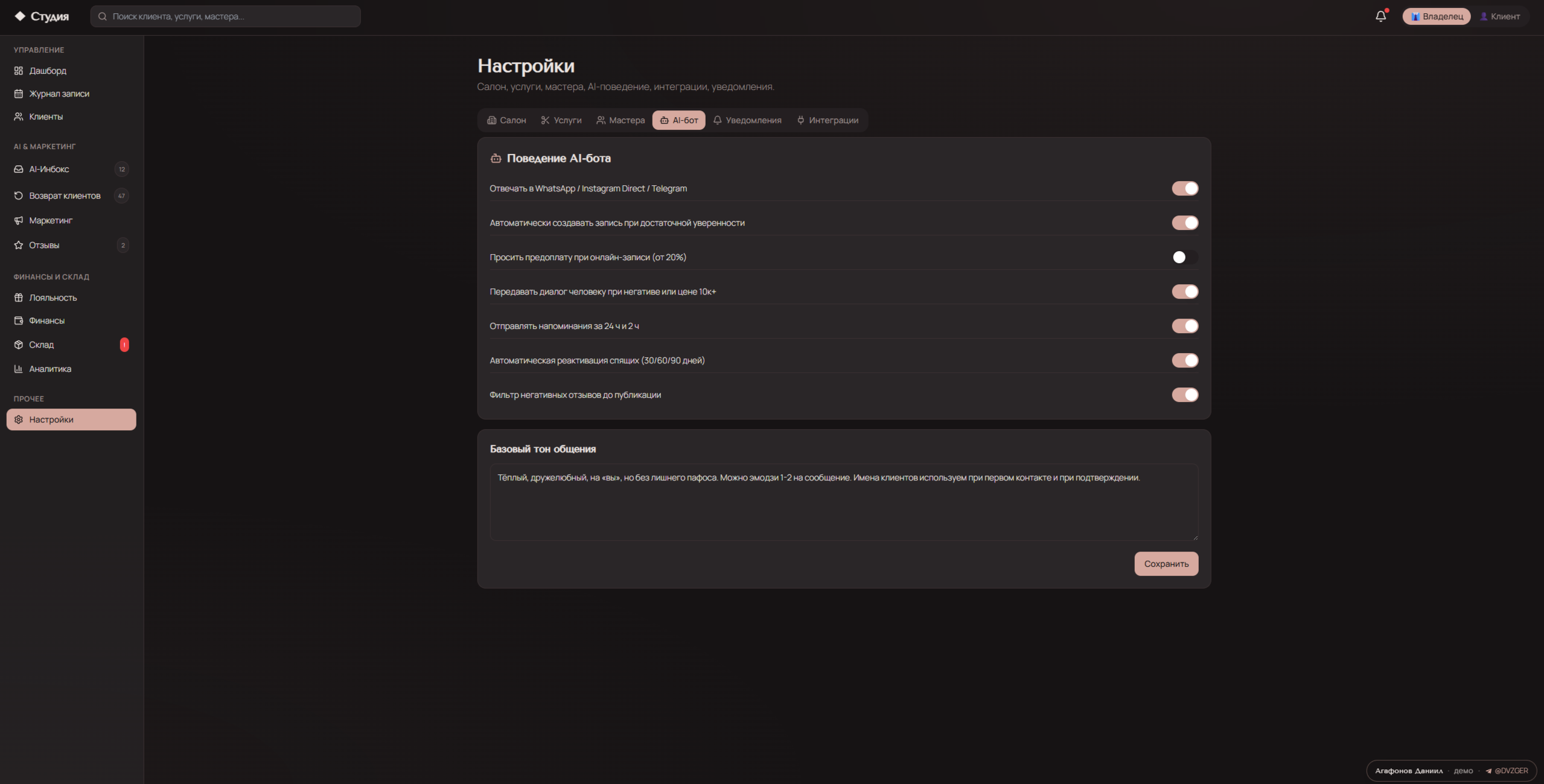The height and width of the screenshot is (784, 1544).
Task: Toggle handing dialog to human on negativity
Action: (1185, 292)
